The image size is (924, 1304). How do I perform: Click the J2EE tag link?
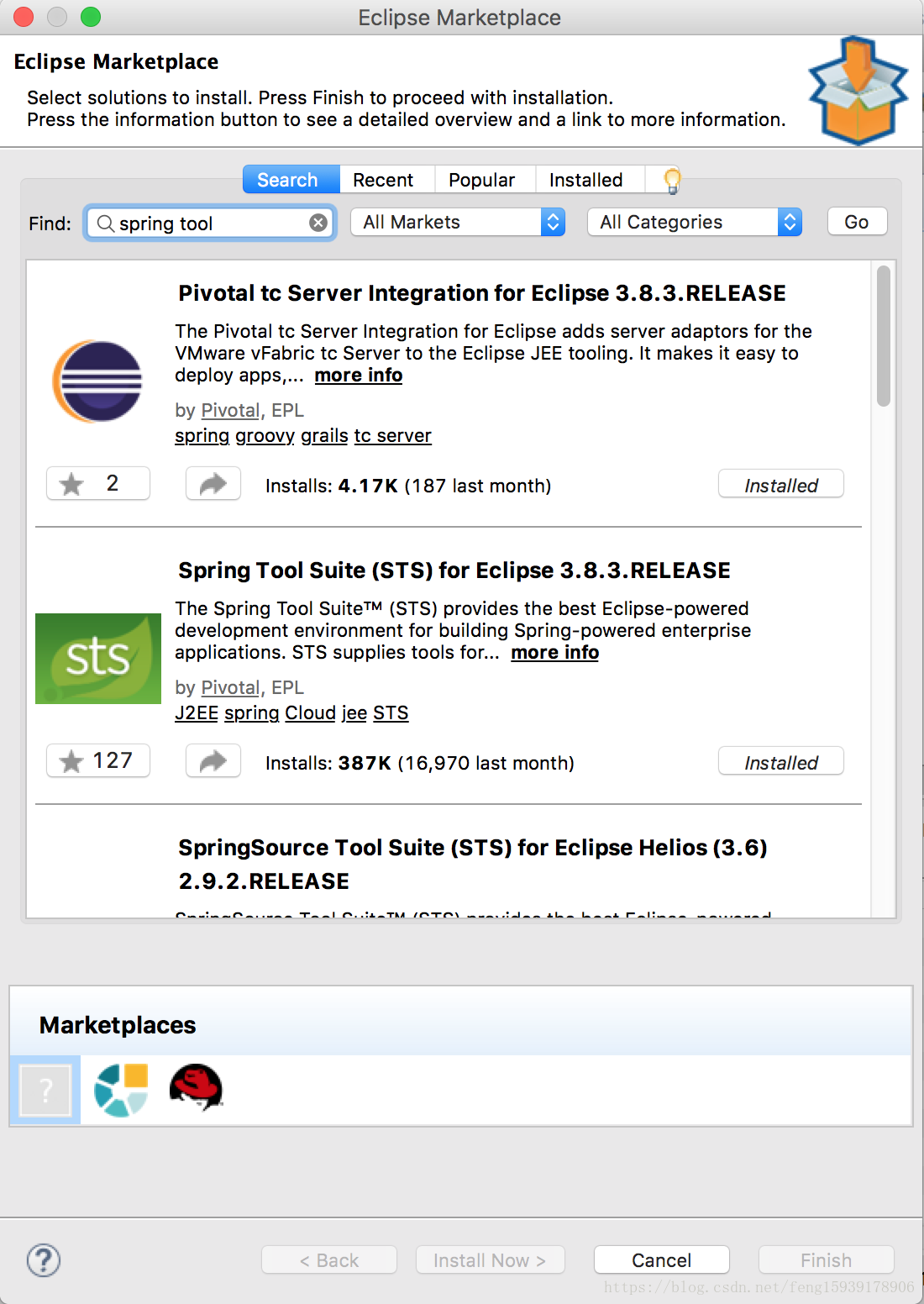(197, 713)
